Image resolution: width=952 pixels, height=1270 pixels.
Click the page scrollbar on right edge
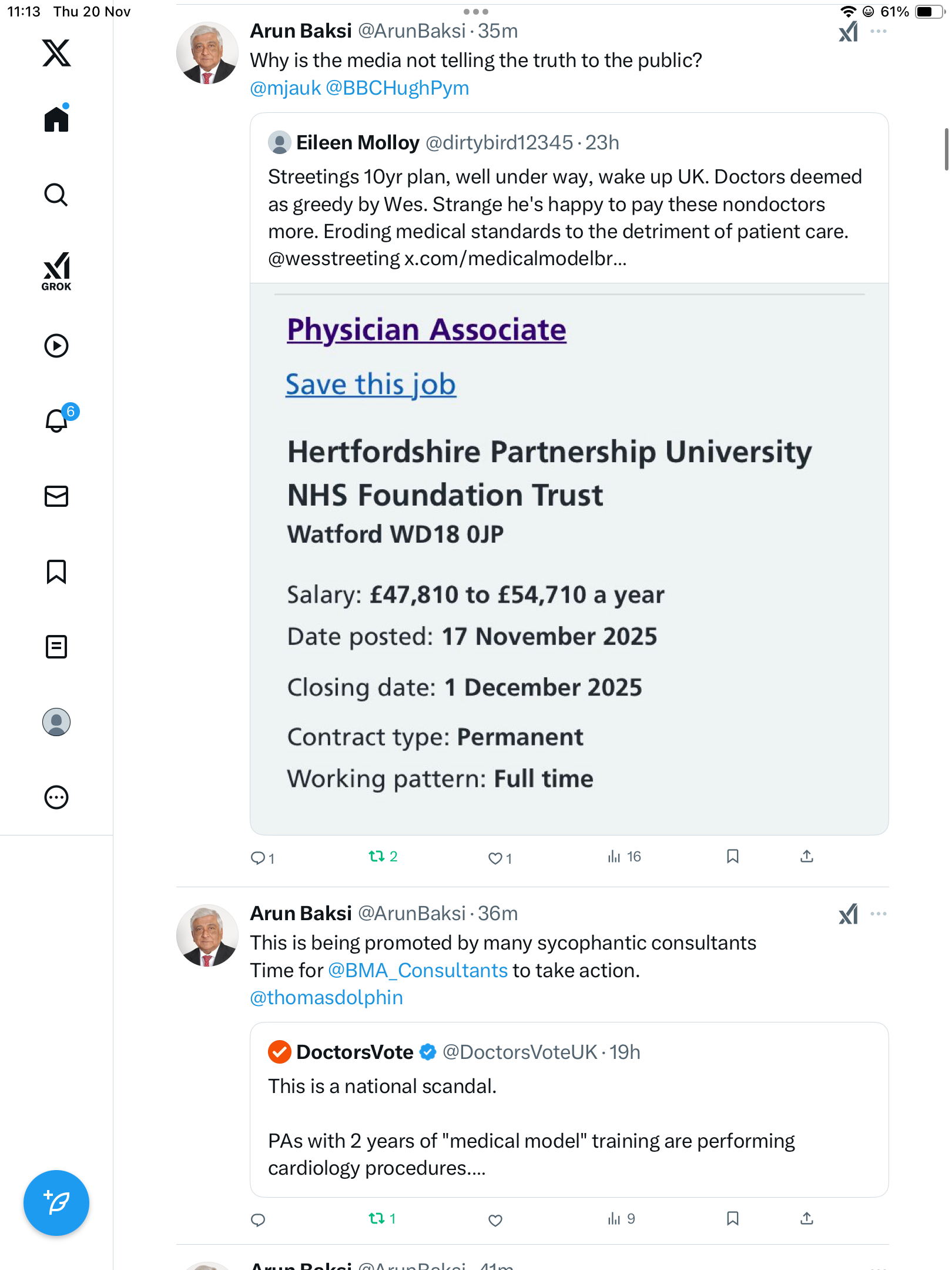click(946, 149)
